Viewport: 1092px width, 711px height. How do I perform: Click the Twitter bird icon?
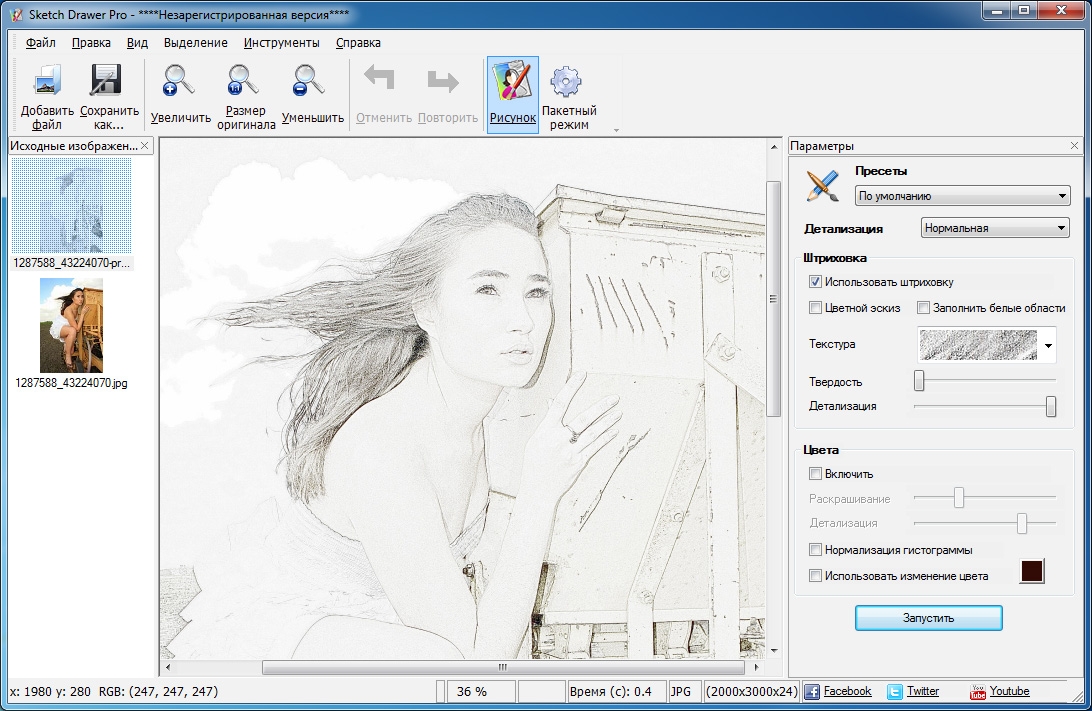tap(894, 692)
